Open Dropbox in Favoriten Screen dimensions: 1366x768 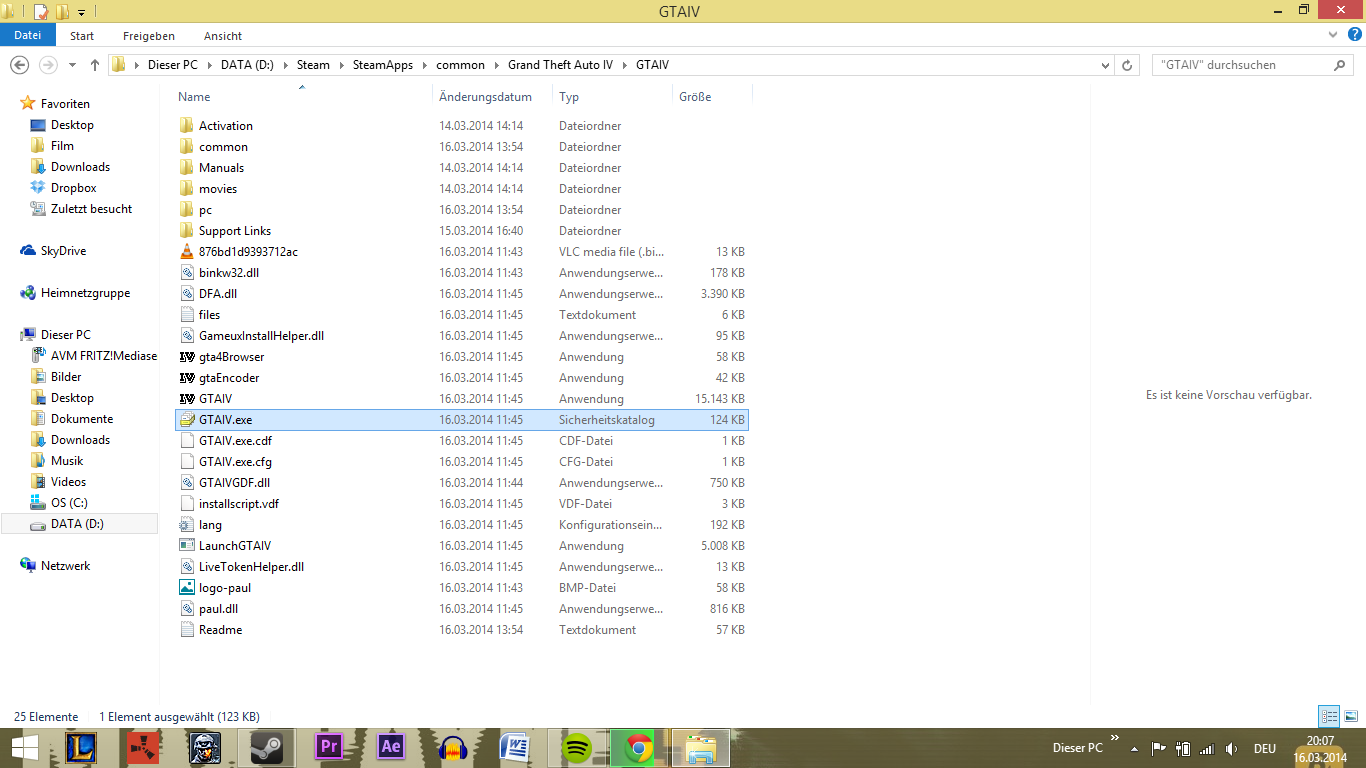74,188
